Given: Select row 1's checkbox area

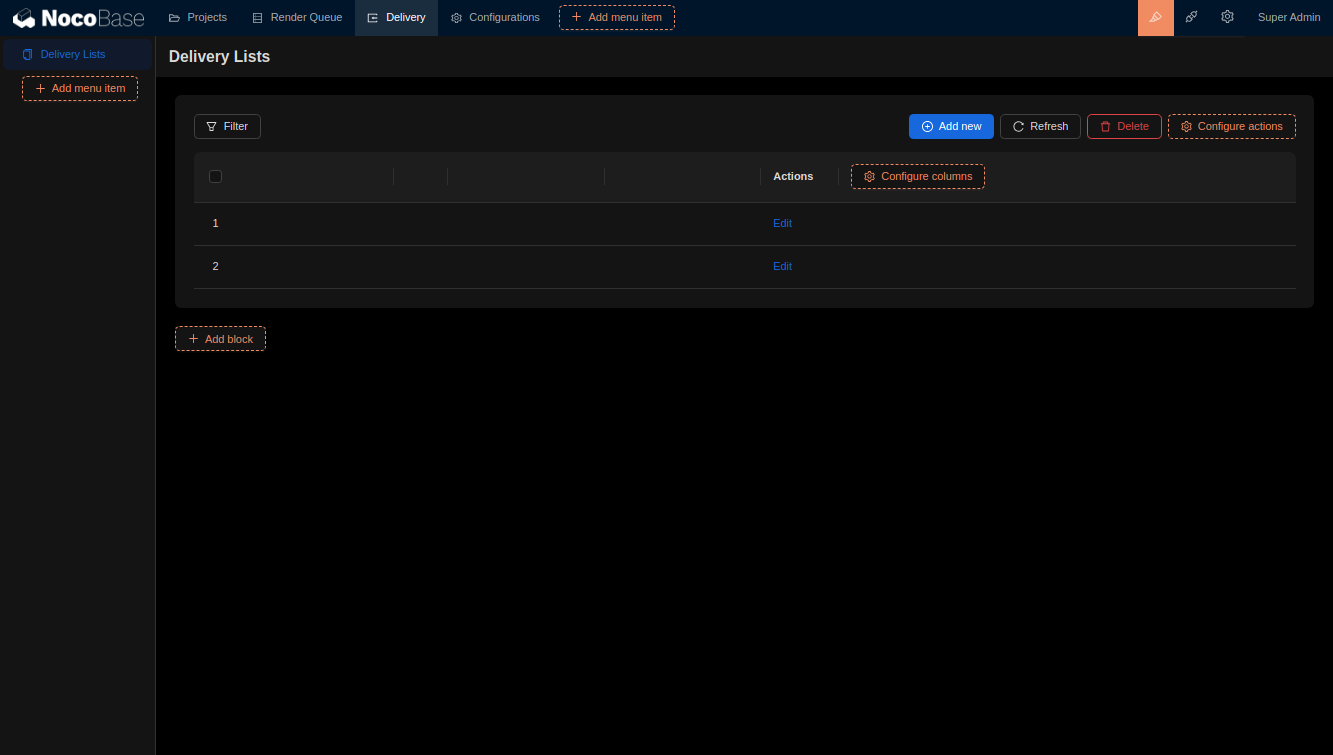Looking at the screenshot, I should click(215, 223).
